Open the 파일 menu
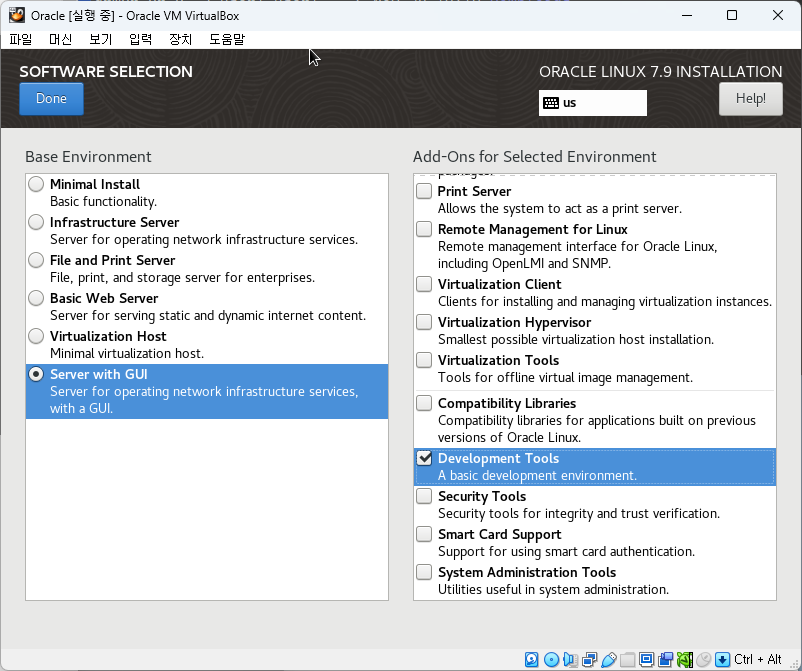 click(x=21, y=39)
